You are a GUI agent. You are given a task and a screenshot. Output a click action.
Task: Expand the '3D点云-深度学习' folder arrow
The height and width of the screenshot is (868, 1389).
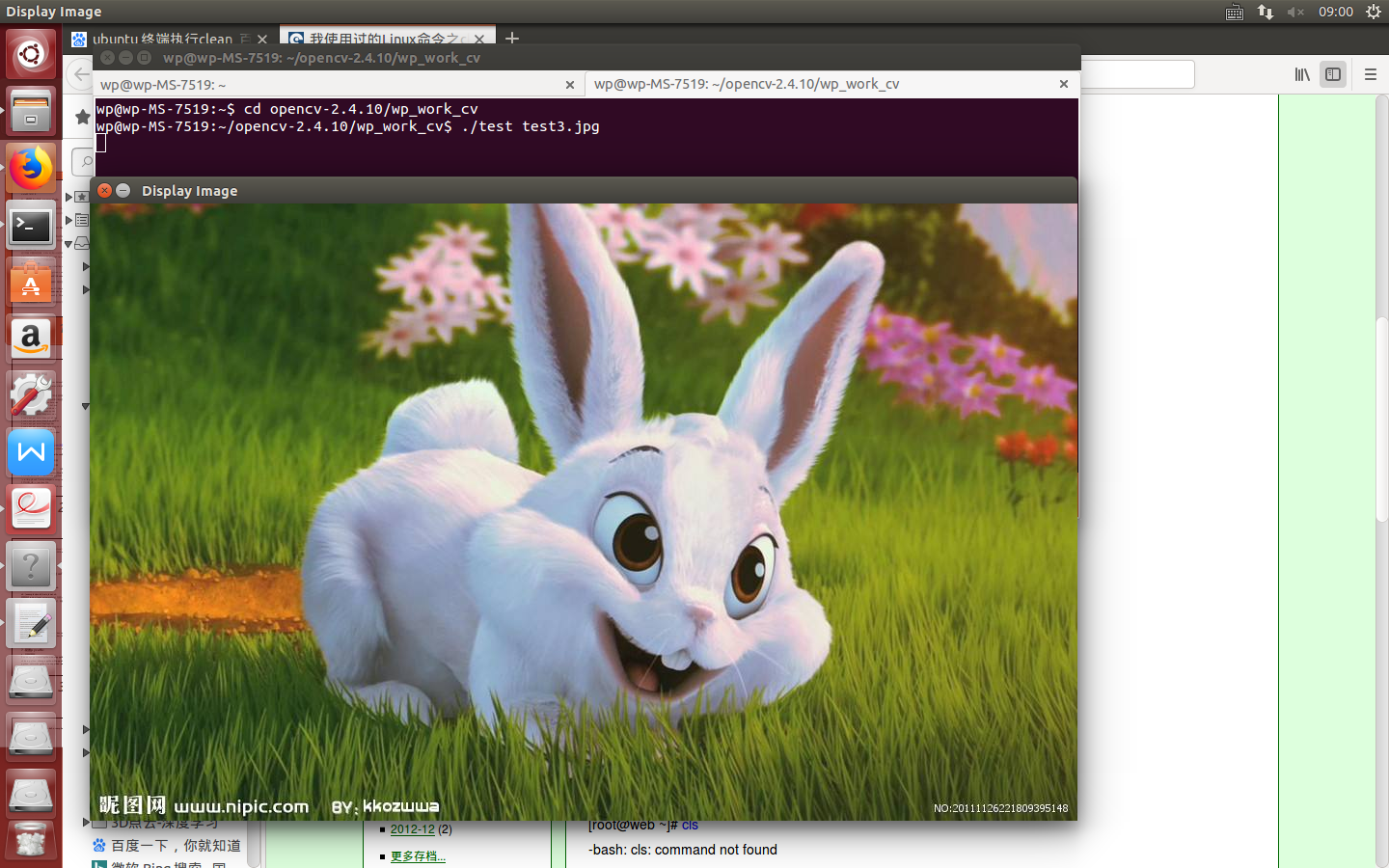pyautogui.click(x=86, y=823)
